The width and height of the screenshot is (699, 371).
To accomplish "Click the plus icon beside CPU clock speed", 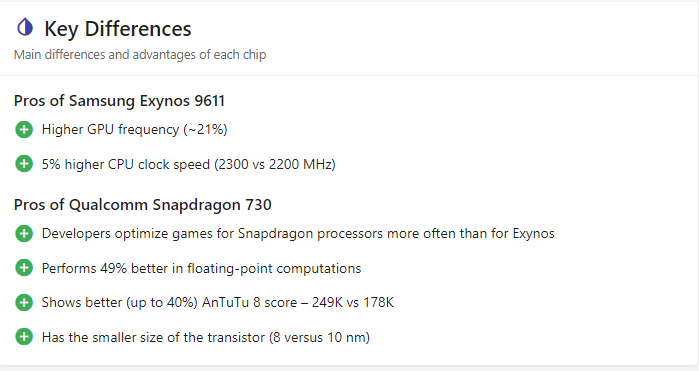I will pyautogui.click(x=24, y=164).
